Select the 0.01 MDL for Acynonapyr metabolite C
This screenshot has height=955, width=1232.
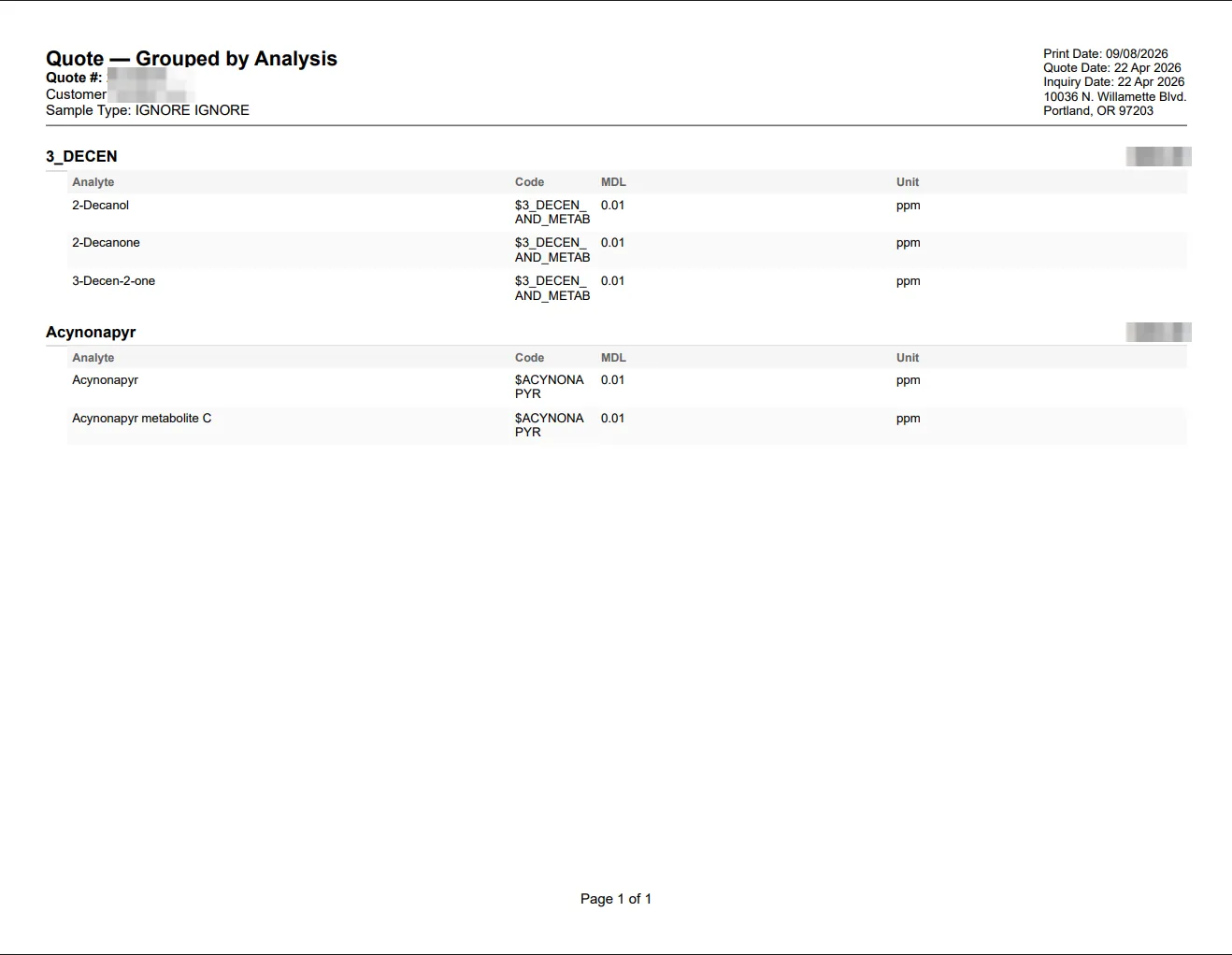pos(612,419)
